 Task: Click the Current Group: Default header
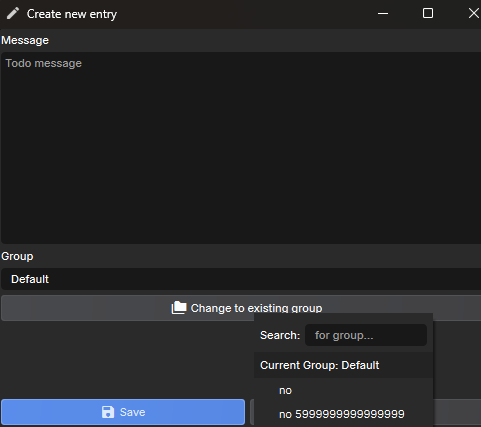pos(343,365)
